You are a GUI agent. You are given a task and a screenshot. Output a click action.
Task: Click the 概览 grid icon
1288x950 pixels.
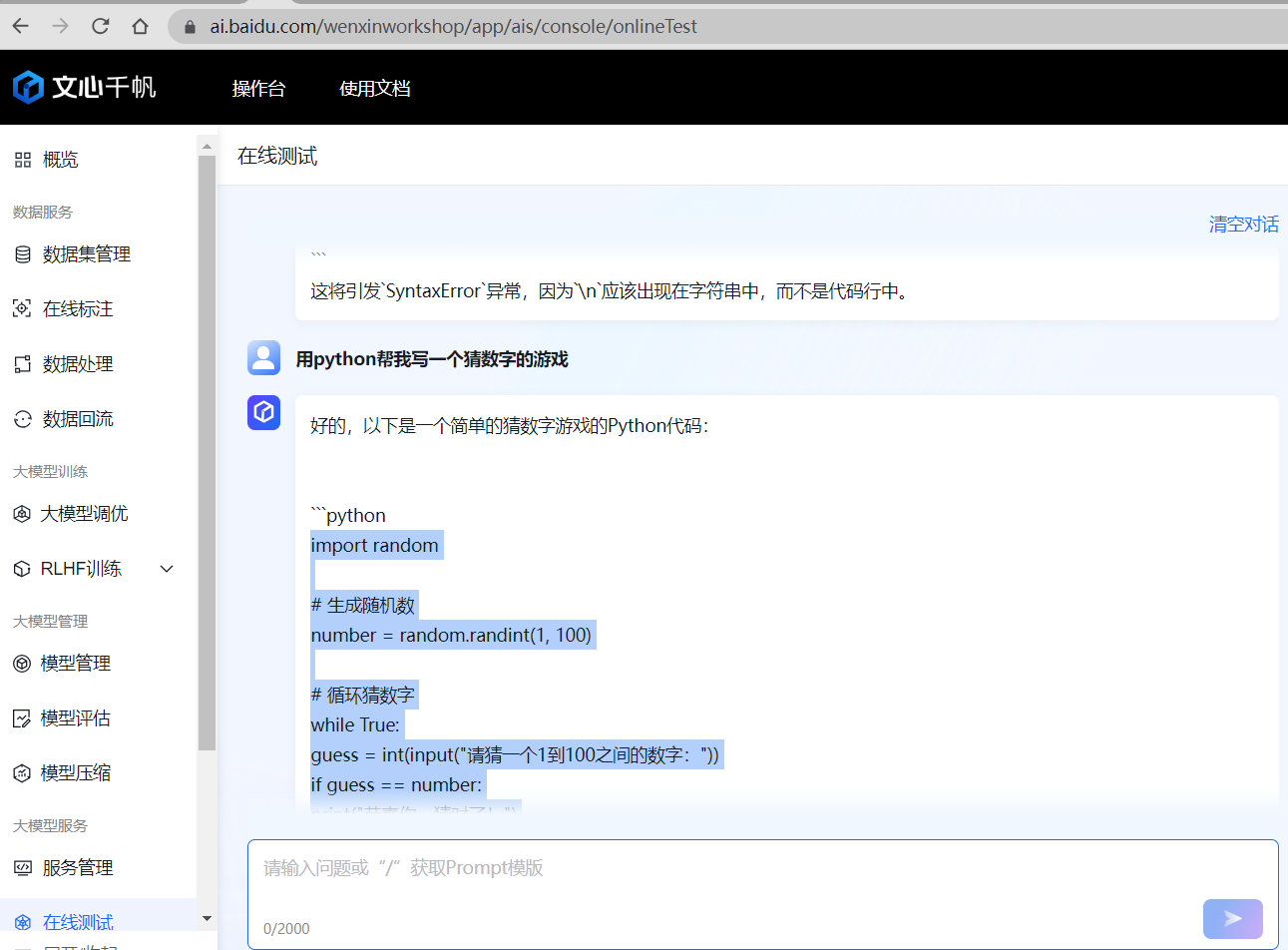point(23,160)
